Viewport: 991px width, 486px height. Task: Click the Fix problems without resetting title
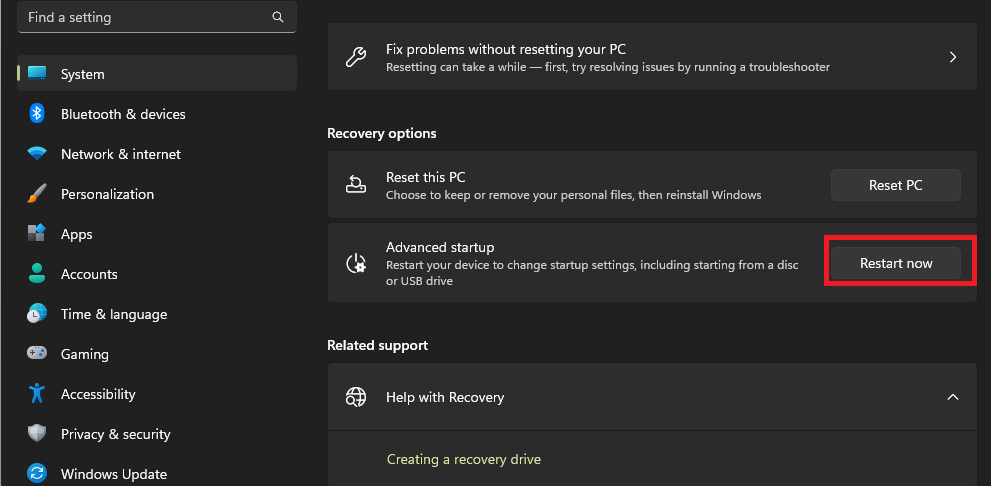click(506, 49)
